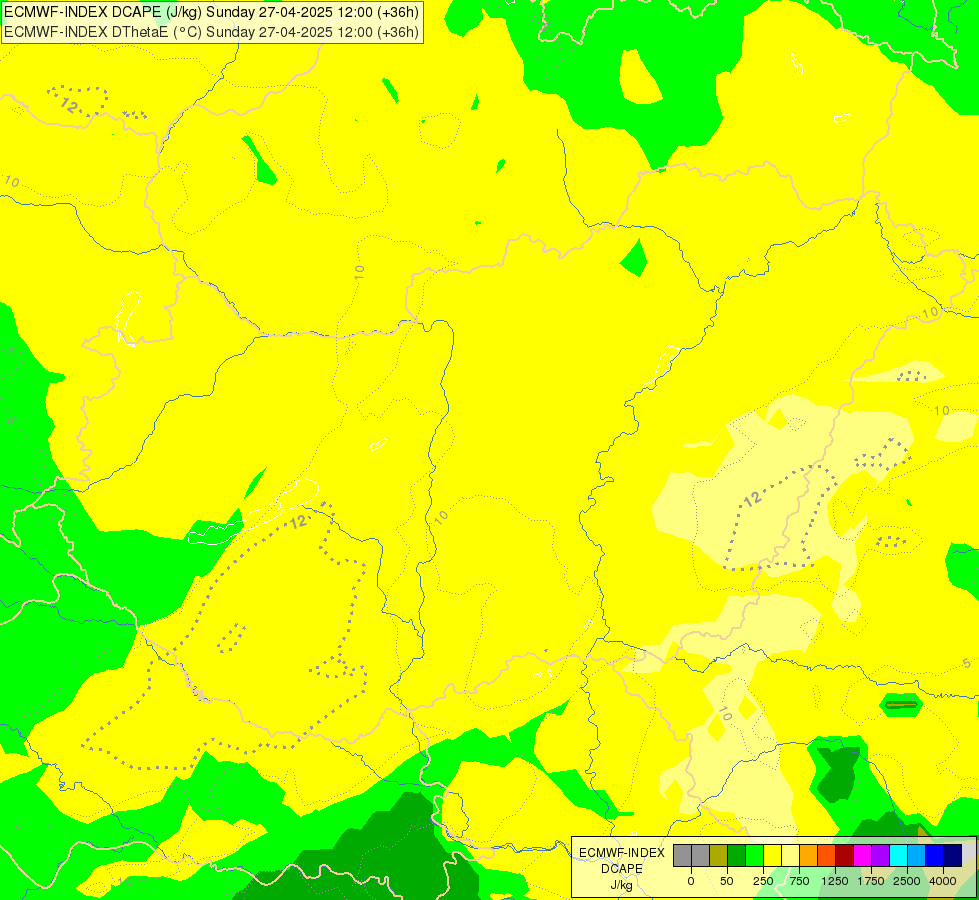Click the DCAPE (J/kg) title line

(x=211, y=12)
